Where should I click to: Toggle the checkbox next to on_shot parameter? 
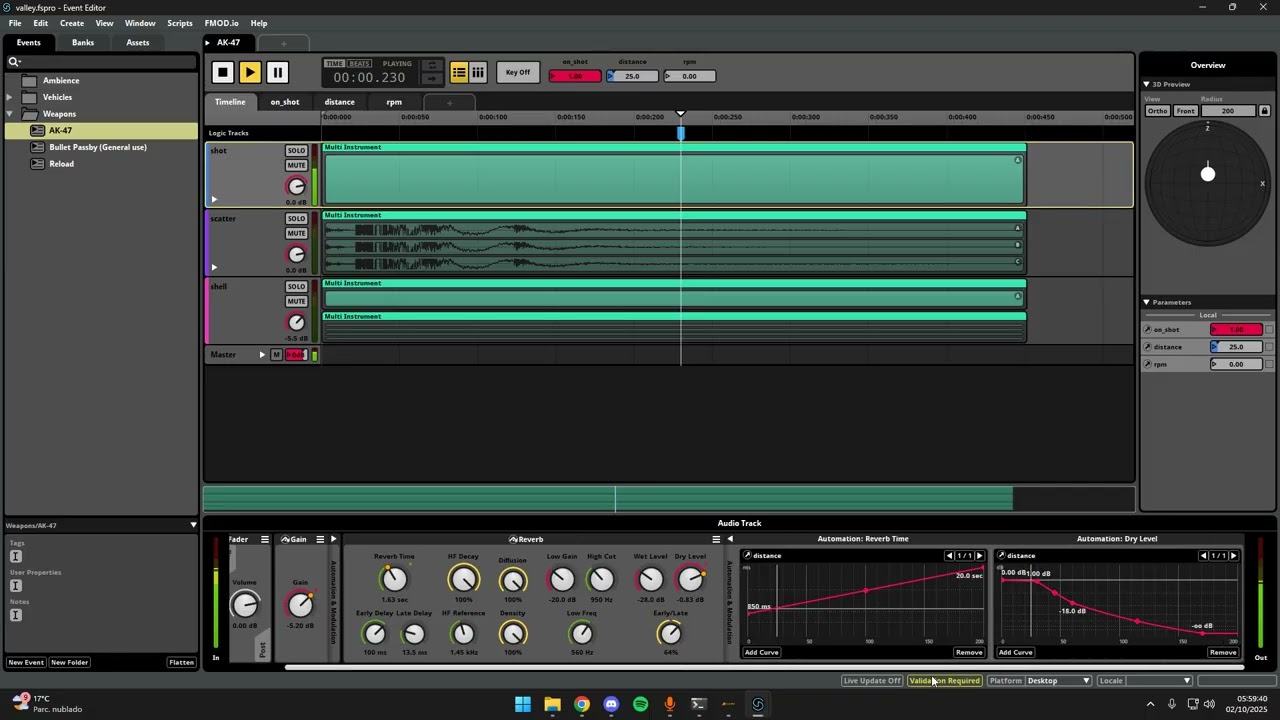(x=1269, y=330)
